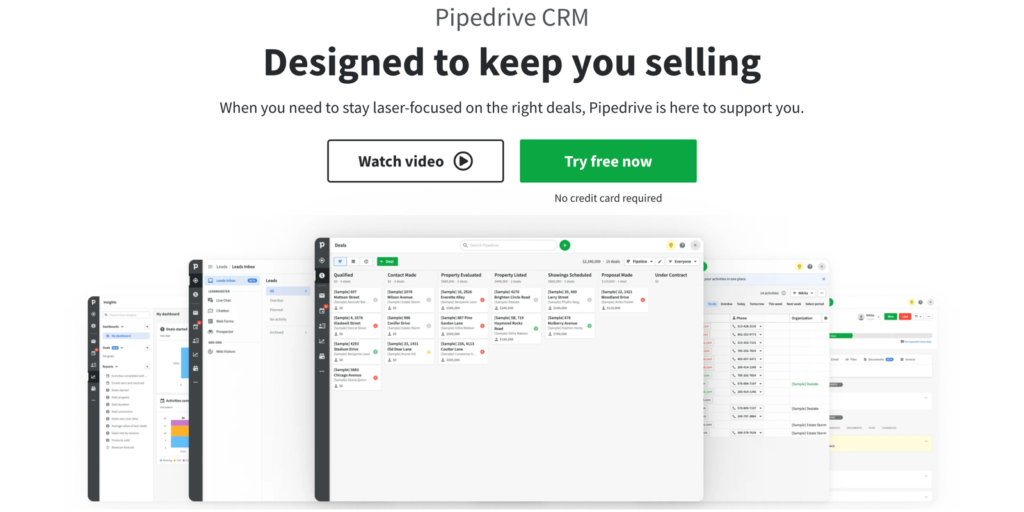This screenshot has width=1024, height=512.
Task: Click the green Won button on deal detail
Action: (891, 316)
